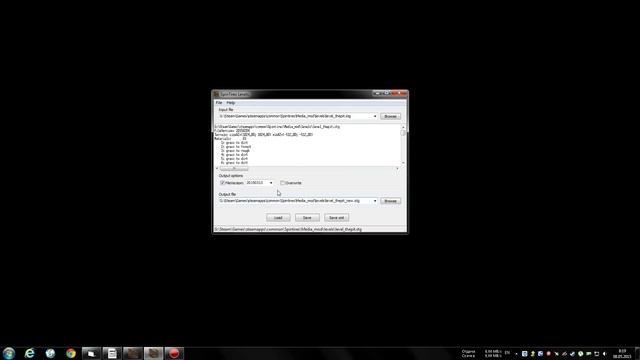Screen dimensions: 640x360
Task: Expand the Output file path dropdown arrow
Action: point(375,201)
